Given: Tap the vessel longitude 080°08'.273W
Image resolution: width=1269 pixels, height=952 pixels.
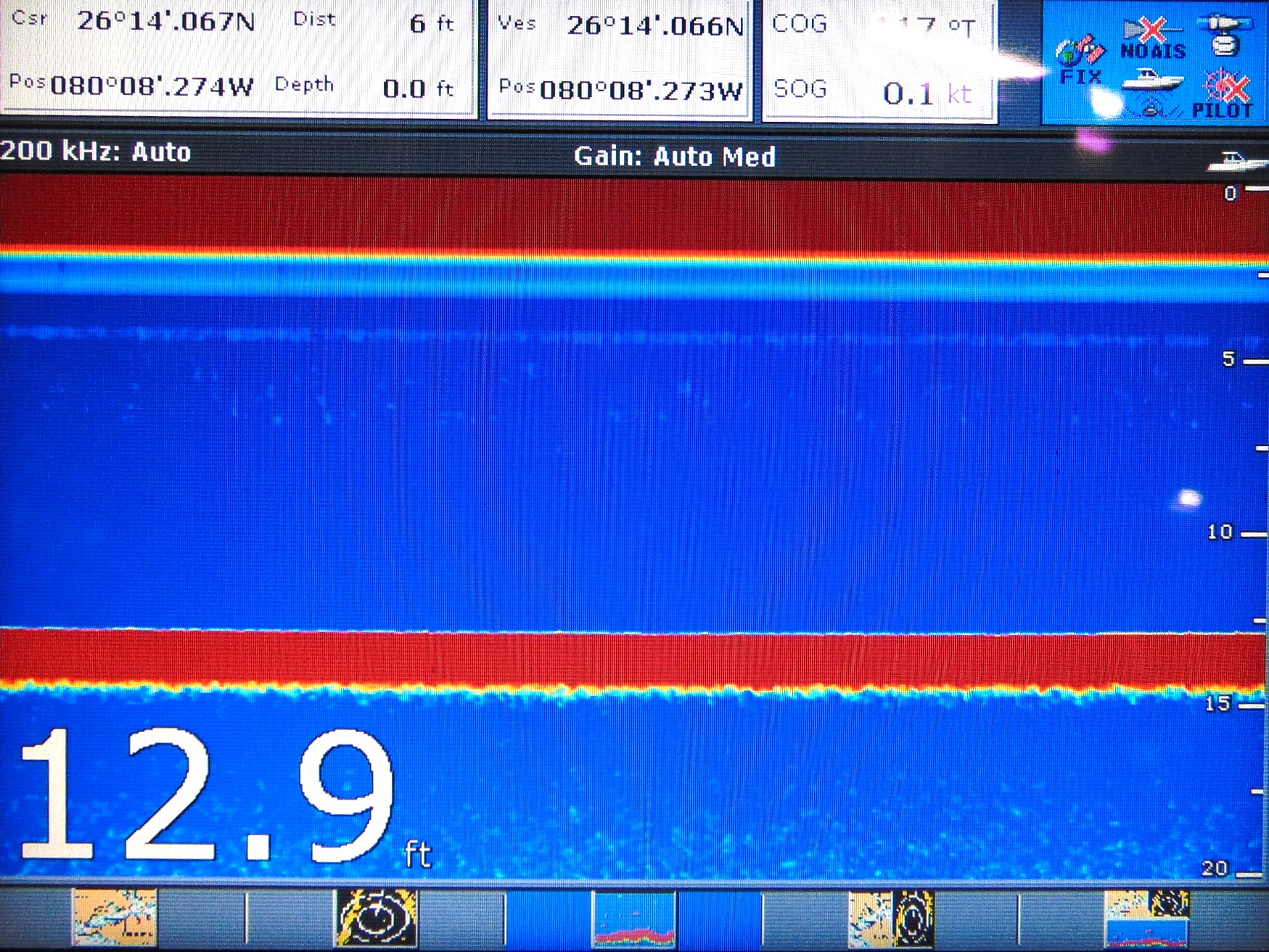Looking at the screenshot, I should tap(642, 91).
